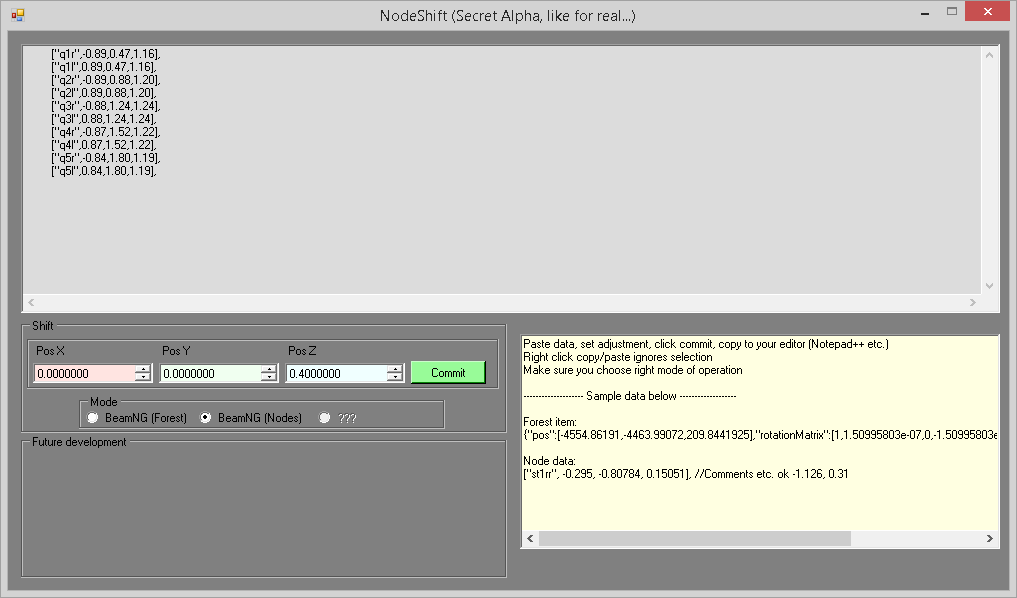Click the 'Sample data below' separator text

pos(630,396)
